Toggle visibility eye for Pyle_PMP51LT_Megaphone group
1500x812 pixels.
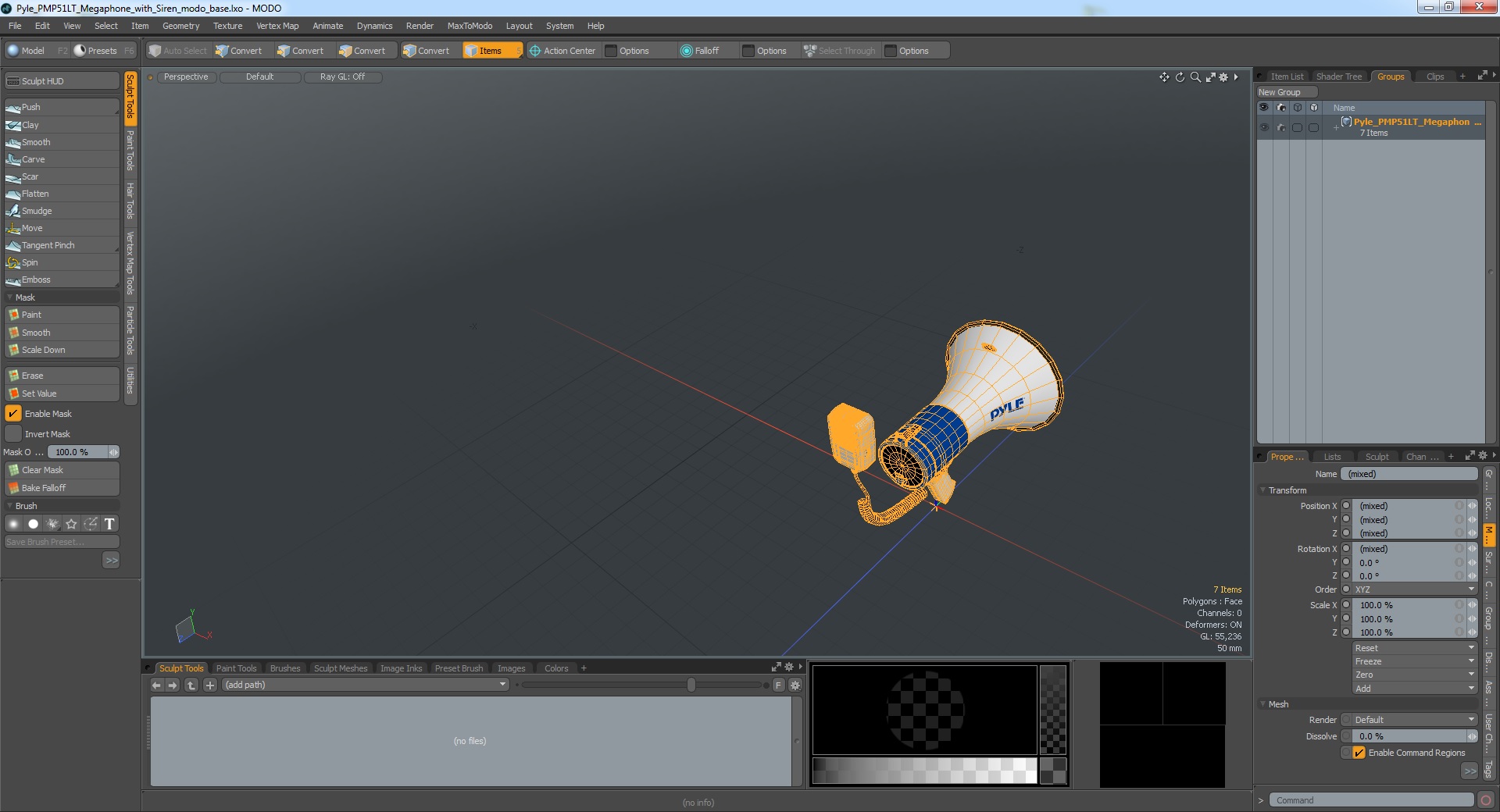(1264, 127)
